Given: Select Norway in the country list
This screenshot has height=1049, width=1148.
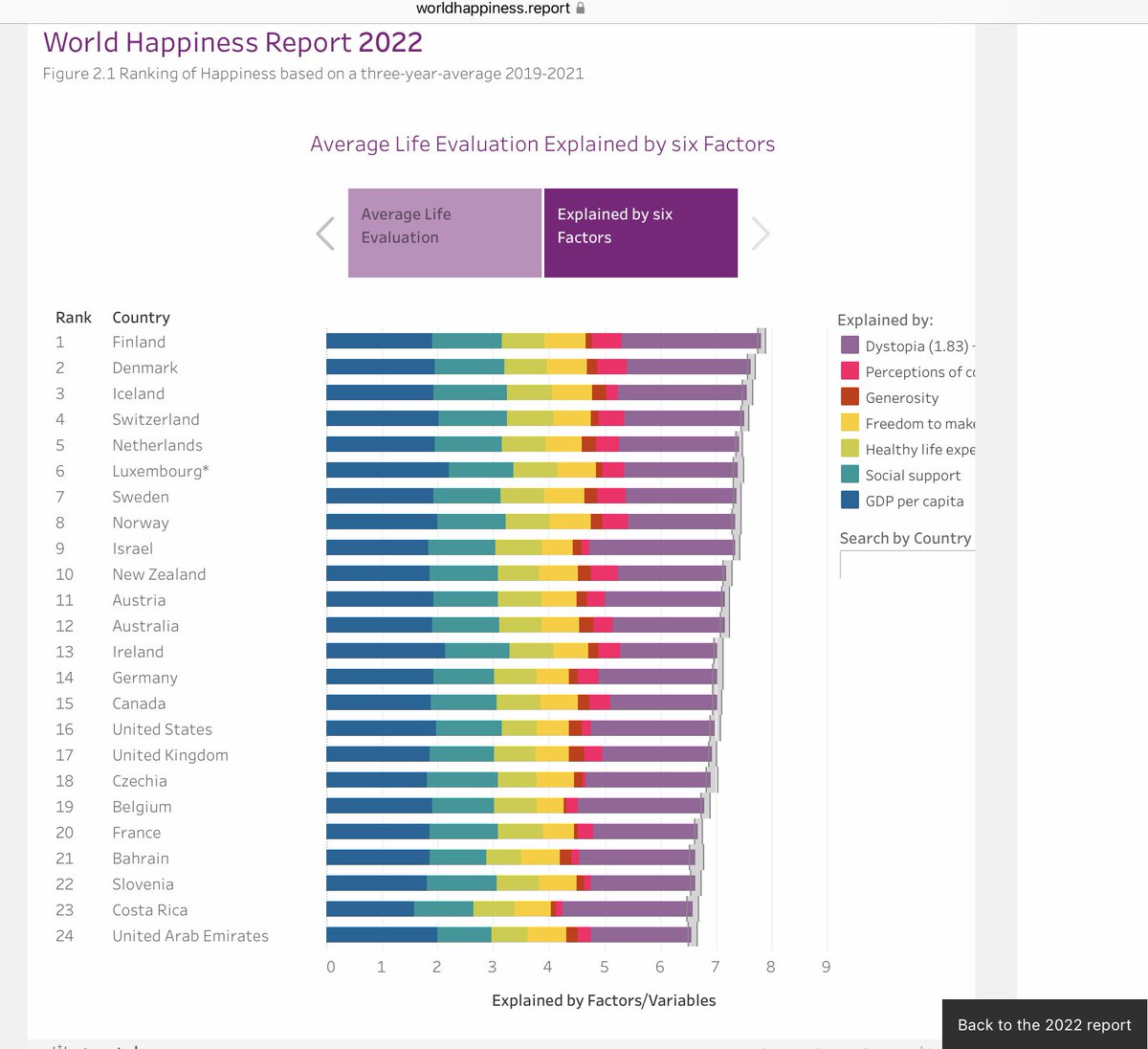Looking at the screenshot, I should point(141,523).
